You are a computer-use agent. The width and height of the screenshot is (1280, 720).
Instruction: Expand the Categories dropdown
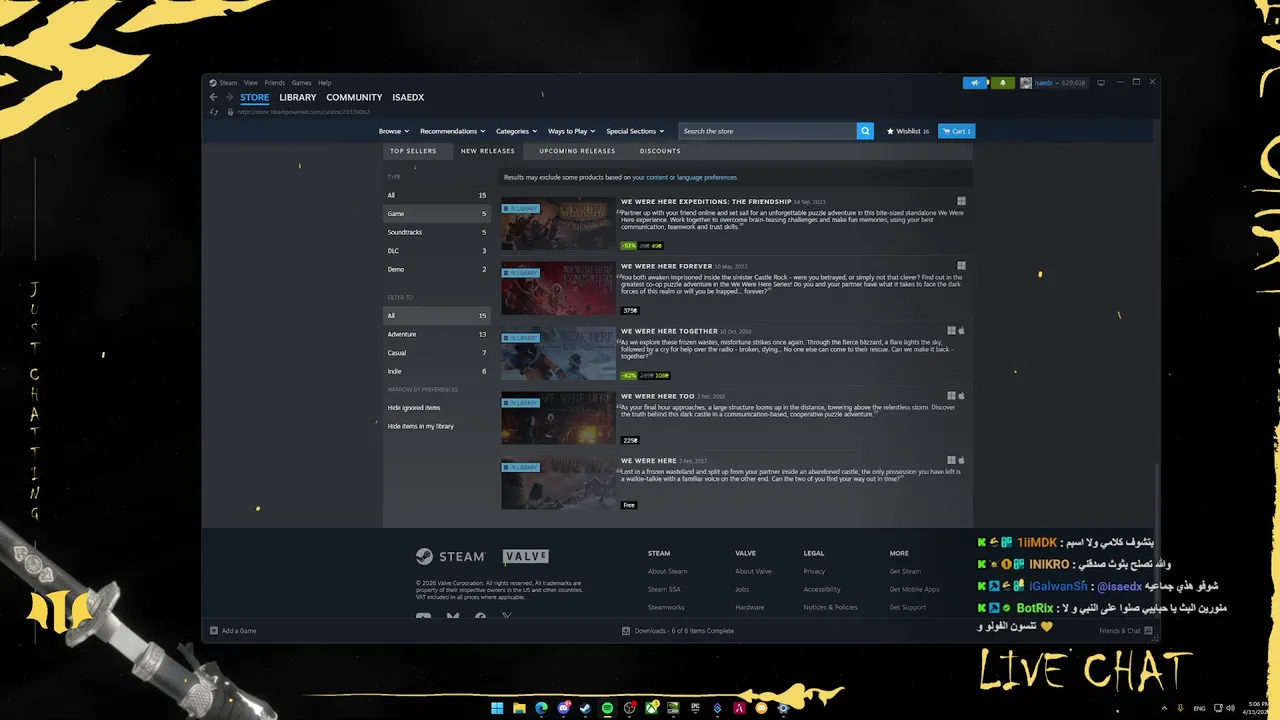(x=516, y=131)
